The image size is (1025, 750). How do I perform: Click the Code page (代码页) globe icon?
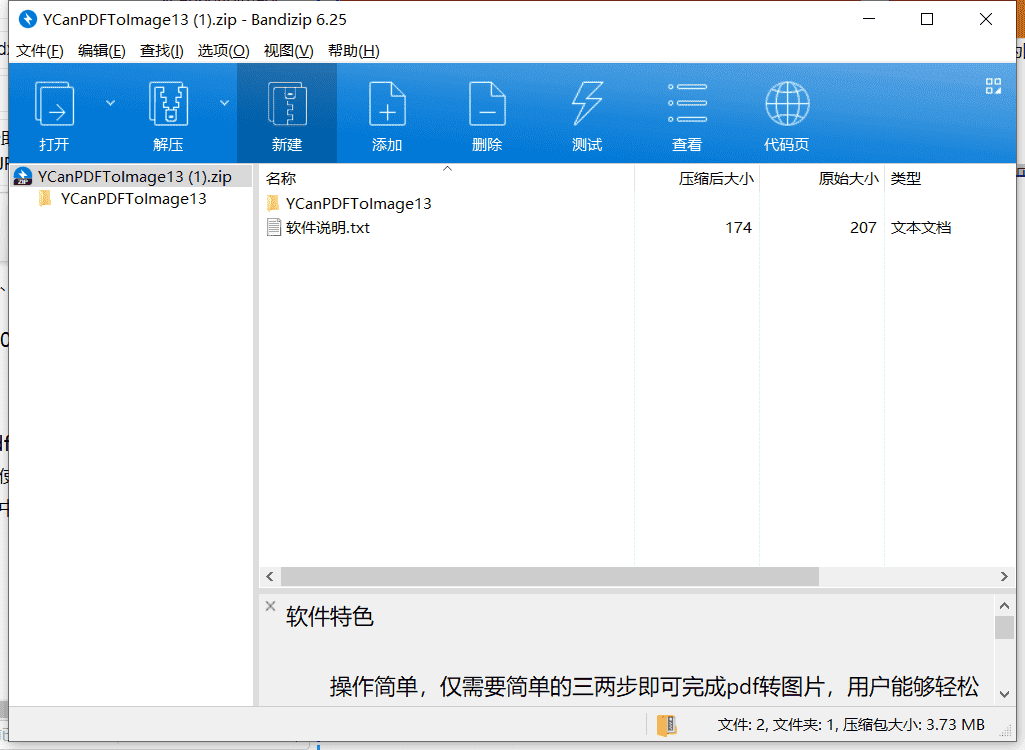(787, 103)
